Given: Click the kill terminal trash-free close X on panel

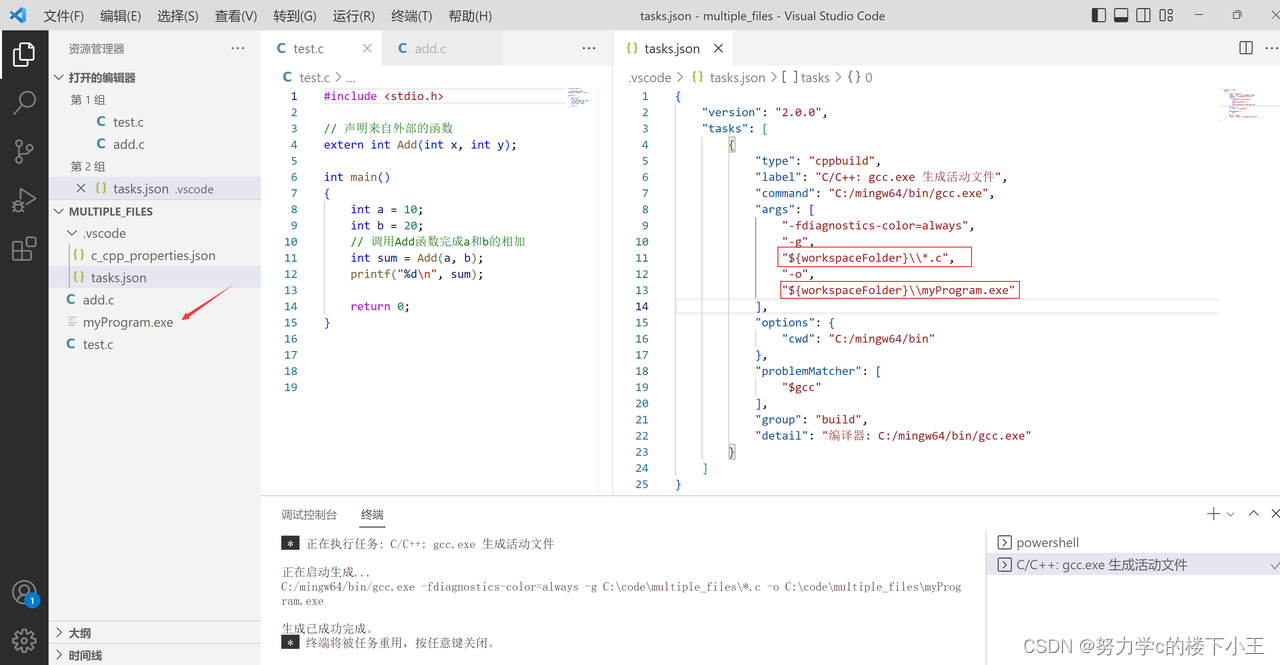Looking at the screenshot, I should [x=1274, y=513].
